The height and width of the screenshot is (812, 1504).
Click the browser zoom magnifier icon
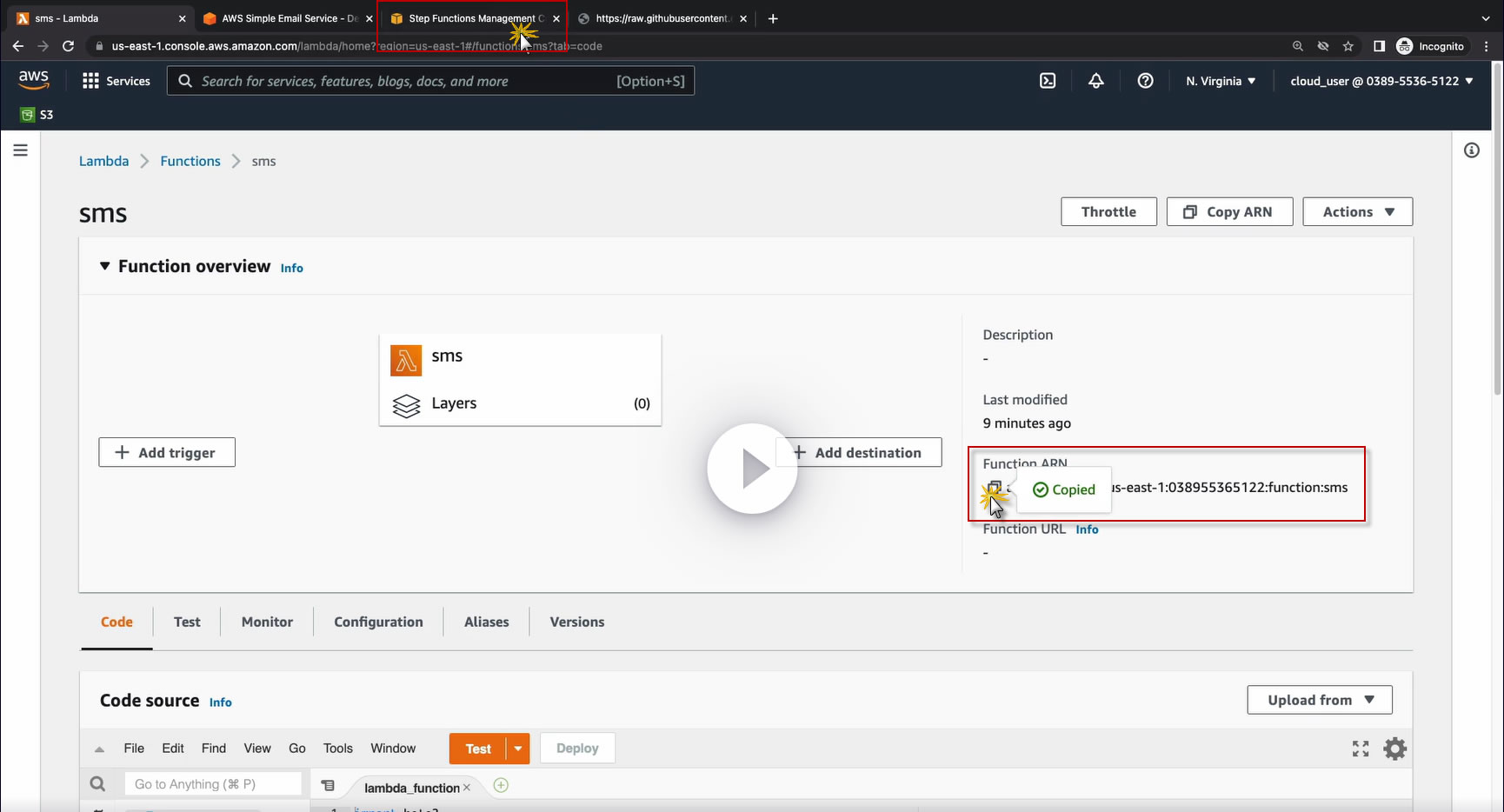(x=1298, y=46)
